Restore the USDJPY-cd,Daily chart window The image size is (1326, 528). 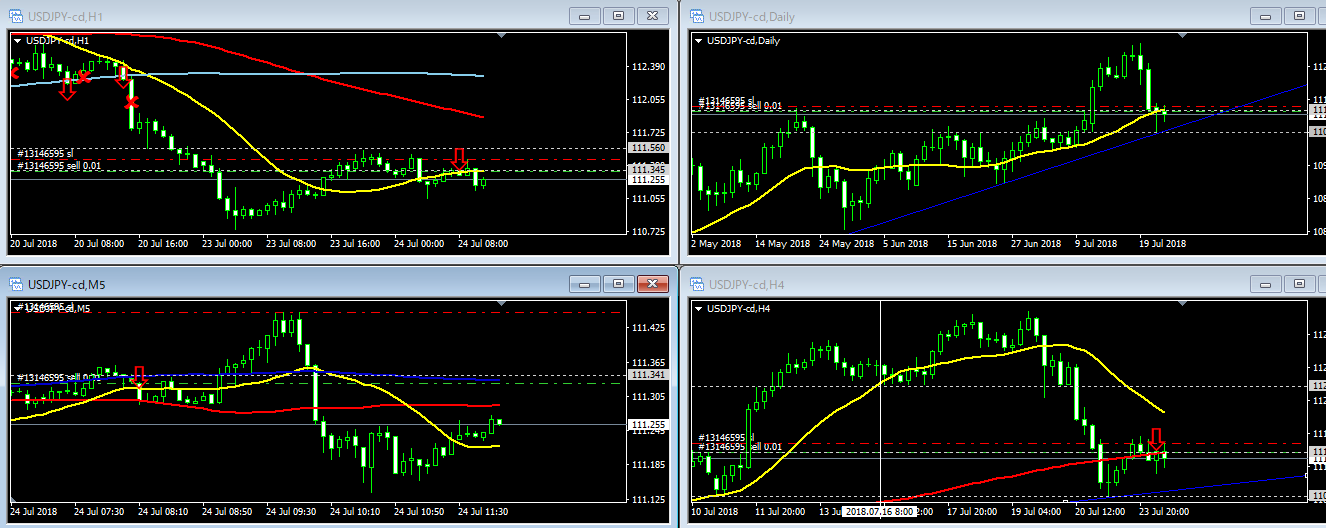tap(1300, 16)
